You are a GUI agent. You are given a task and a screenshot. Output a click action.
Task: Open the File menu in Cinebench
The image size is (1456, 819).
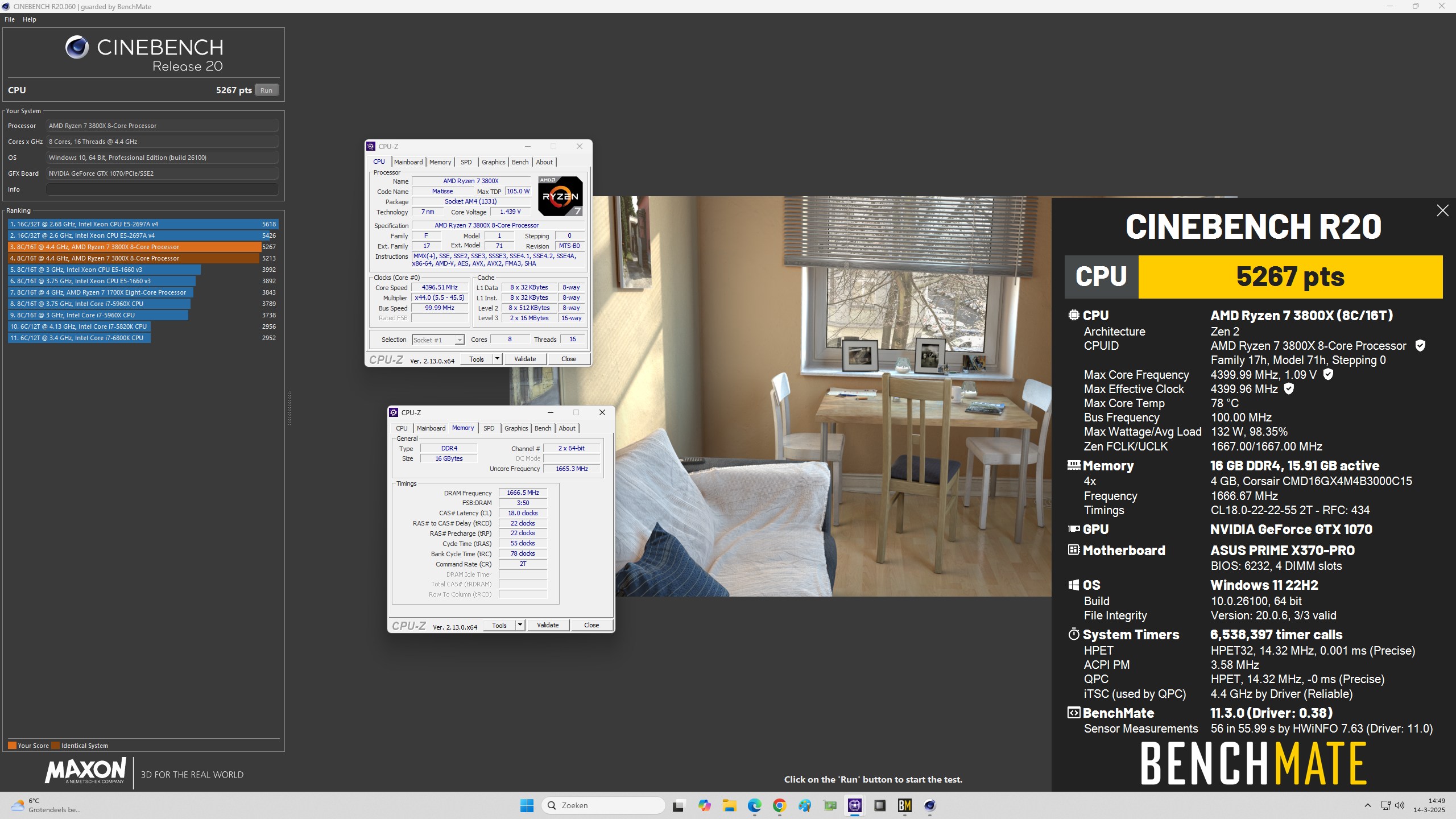click(x=10, y=19)
